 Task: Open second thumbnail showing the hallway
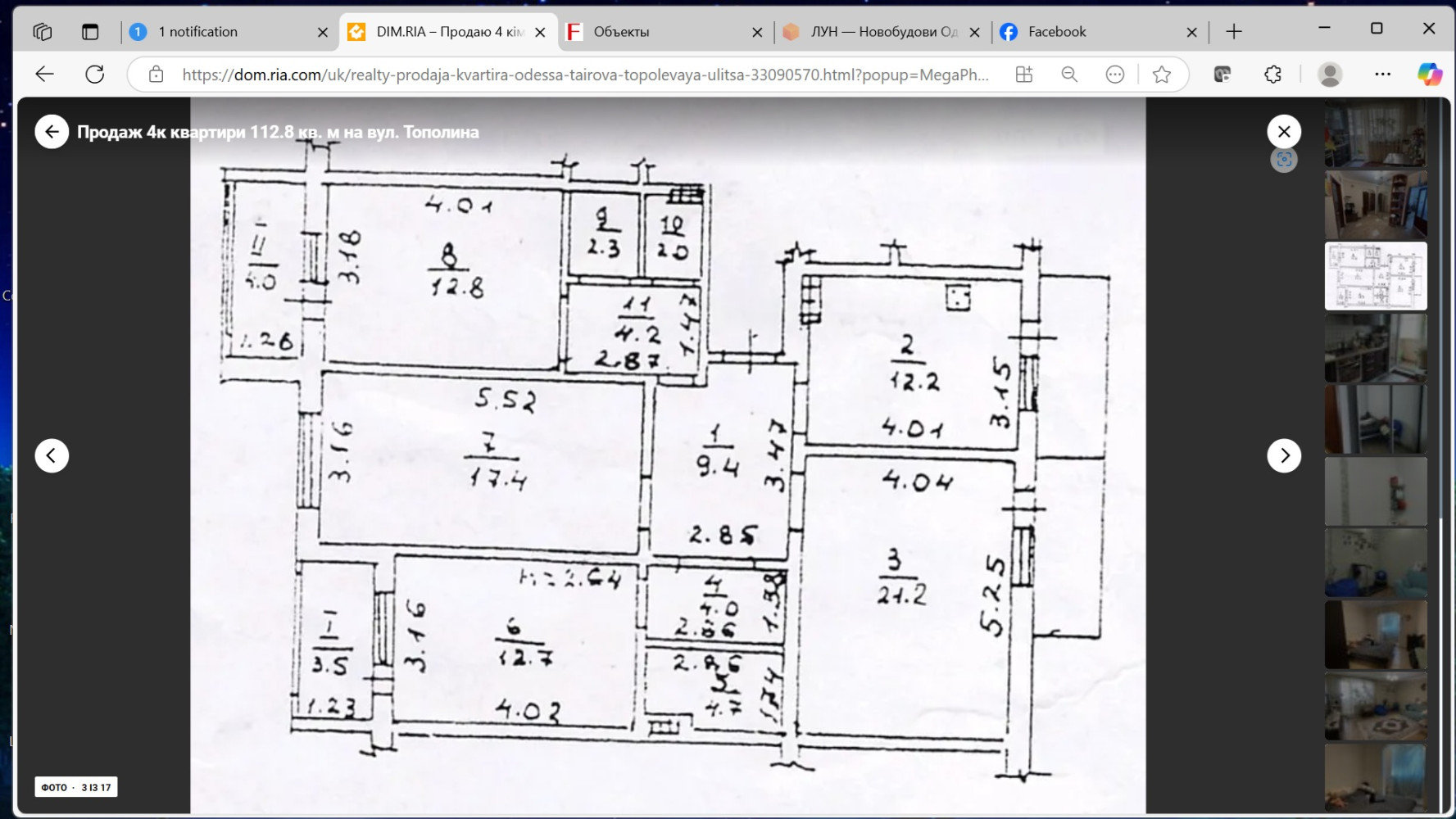(x=1376, y=205)
